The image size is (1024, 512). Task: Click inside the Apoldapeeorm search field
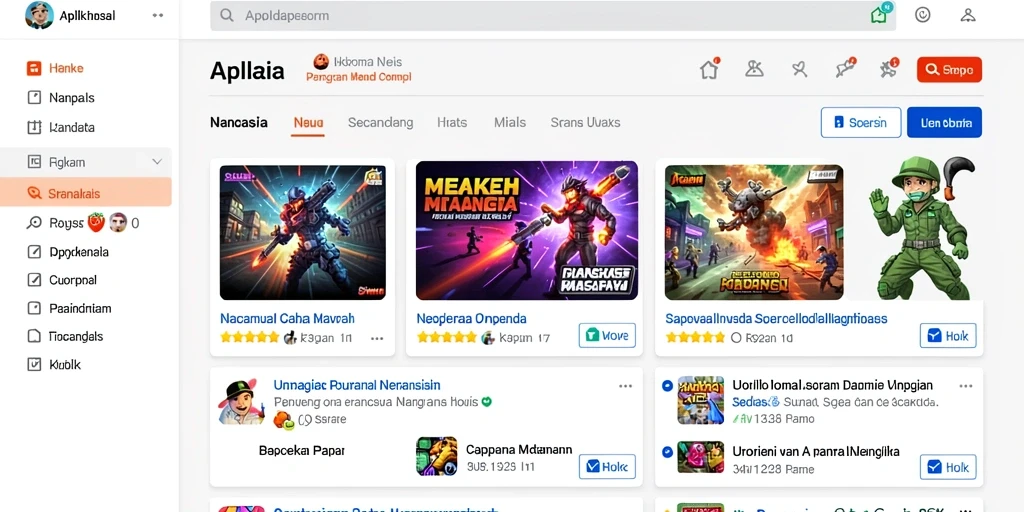552,16
